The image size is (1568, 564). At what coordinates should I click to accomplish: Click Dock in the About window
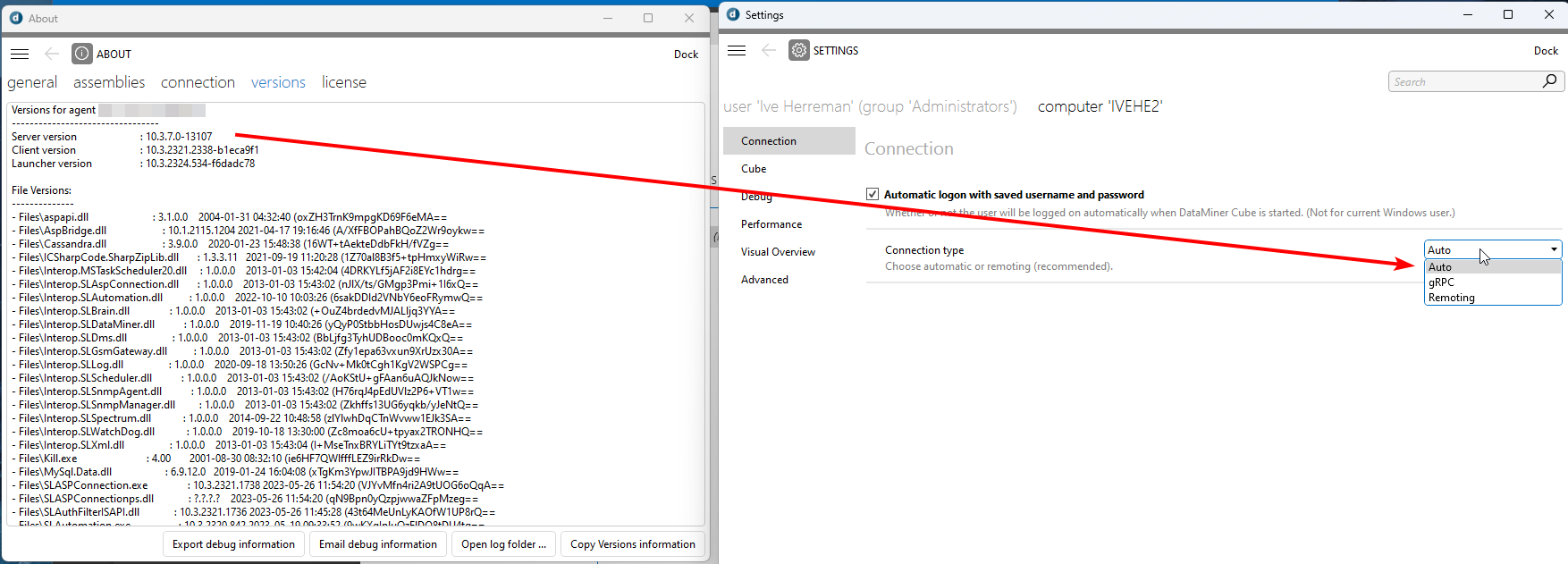click(x=686, y=54)
